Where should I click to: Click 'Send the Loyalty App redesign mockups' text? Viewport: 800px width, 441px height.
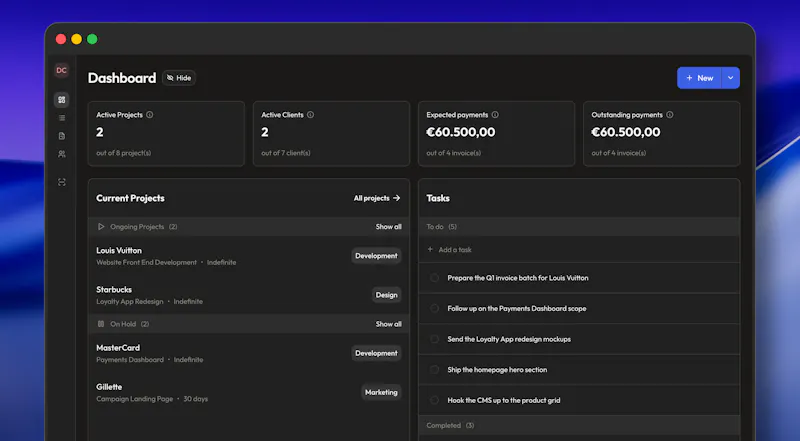coord(509,339)
